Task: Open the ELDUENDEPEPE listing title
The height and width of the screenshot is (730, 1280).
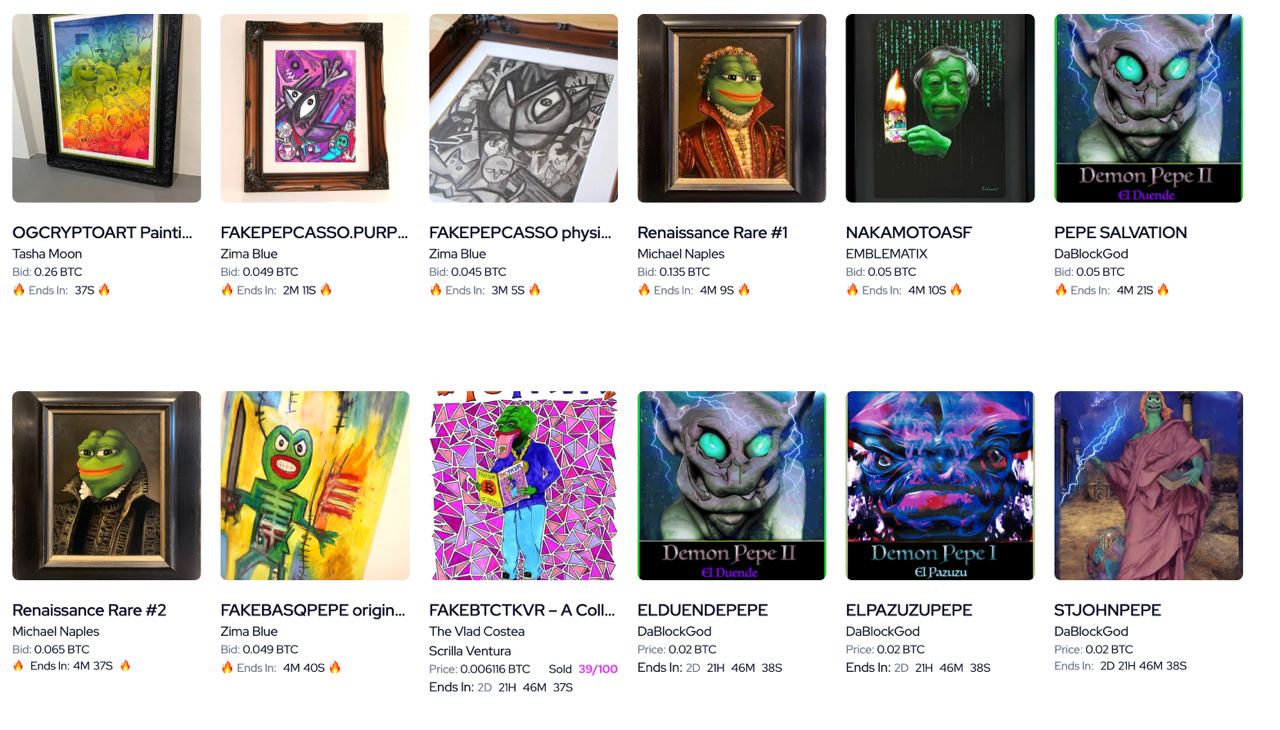Action: tap(703, 610)
